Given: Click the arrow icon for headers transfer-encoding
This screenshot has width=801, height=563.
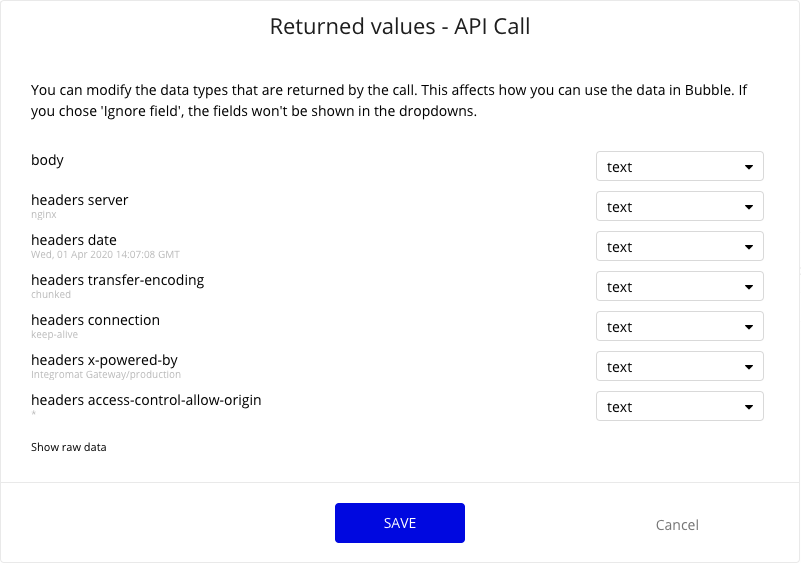Looking at the screenshot, I should pos(749,287).
